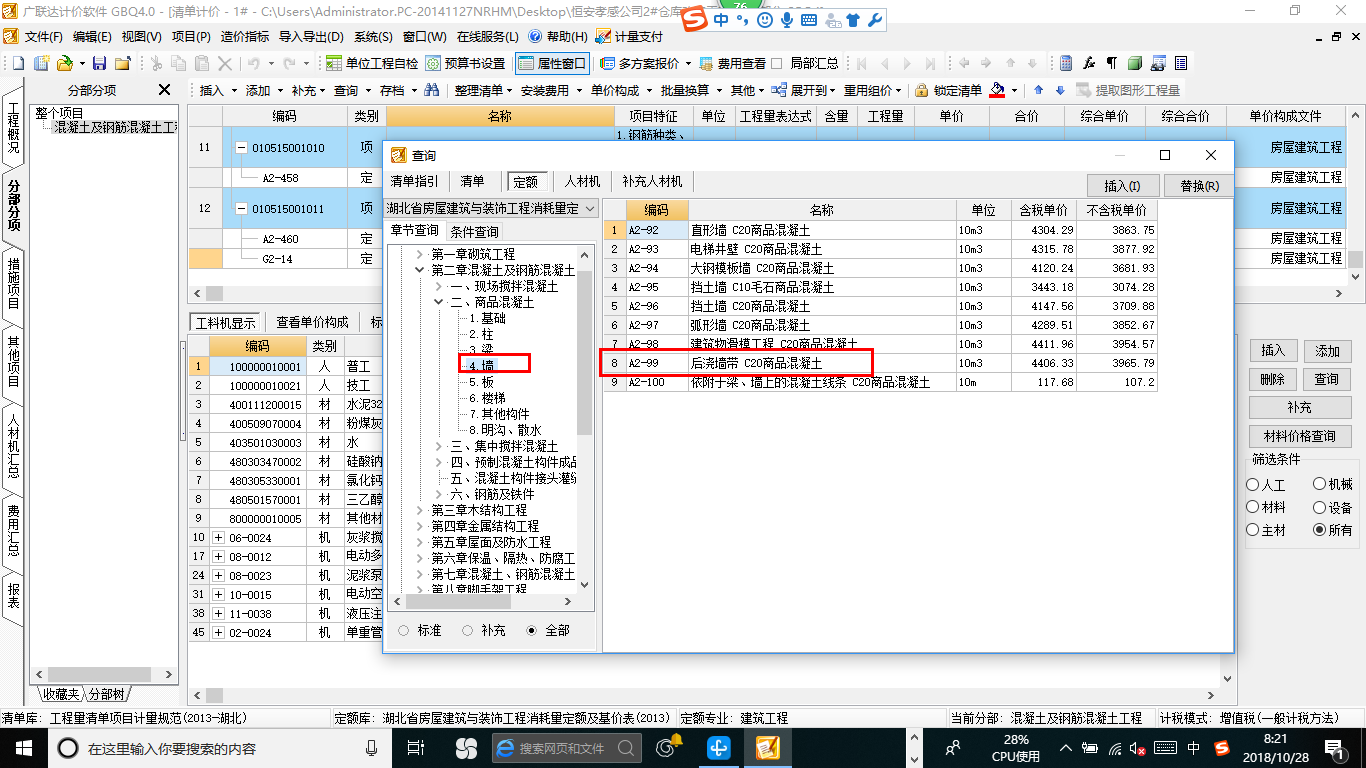Screen dimensions: 1366x768
Task: Click the calculator icon in top toolbar
Action: pyautogui.click(x=1066, y=63)
